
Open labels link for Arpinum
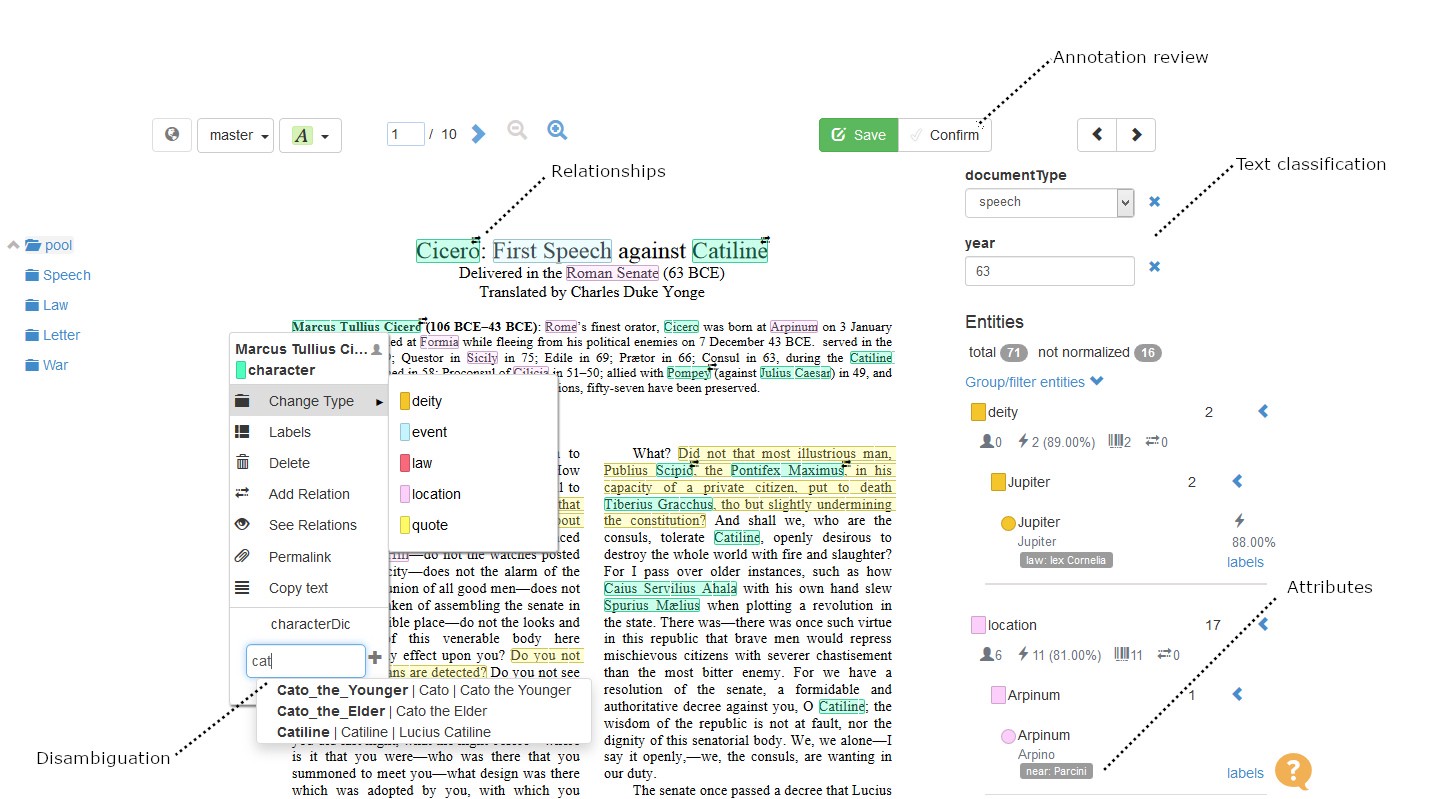pos(1245,773)
